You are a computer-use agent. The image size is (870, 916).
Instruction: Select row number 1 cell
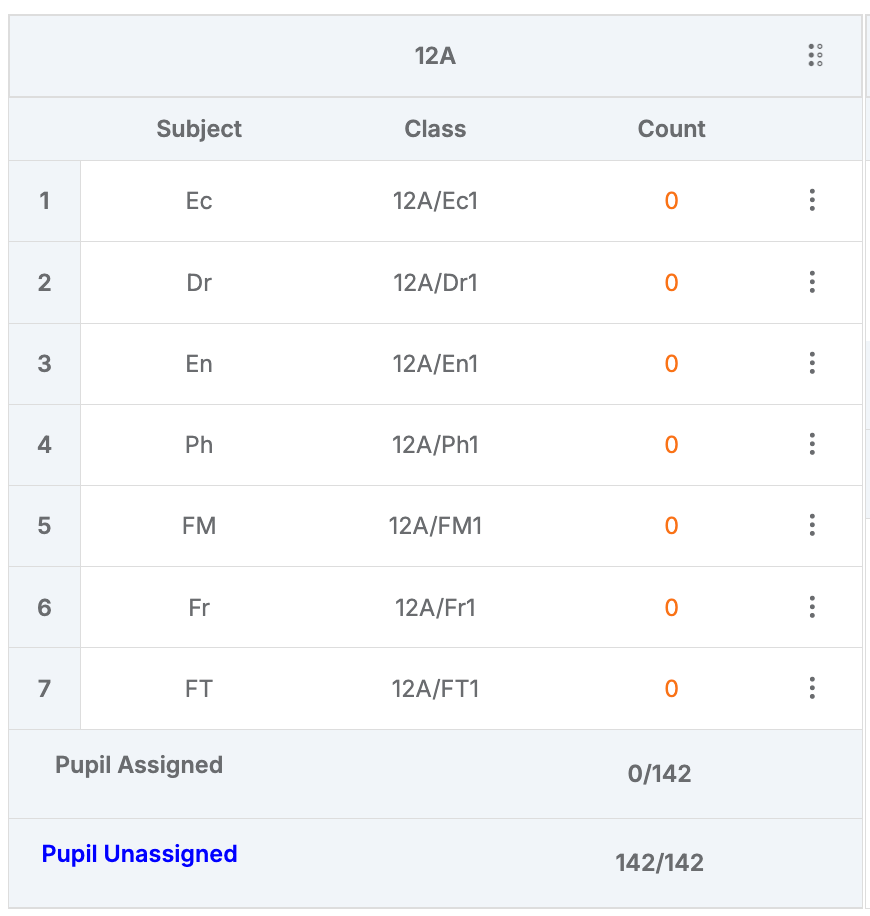[44, 201]
